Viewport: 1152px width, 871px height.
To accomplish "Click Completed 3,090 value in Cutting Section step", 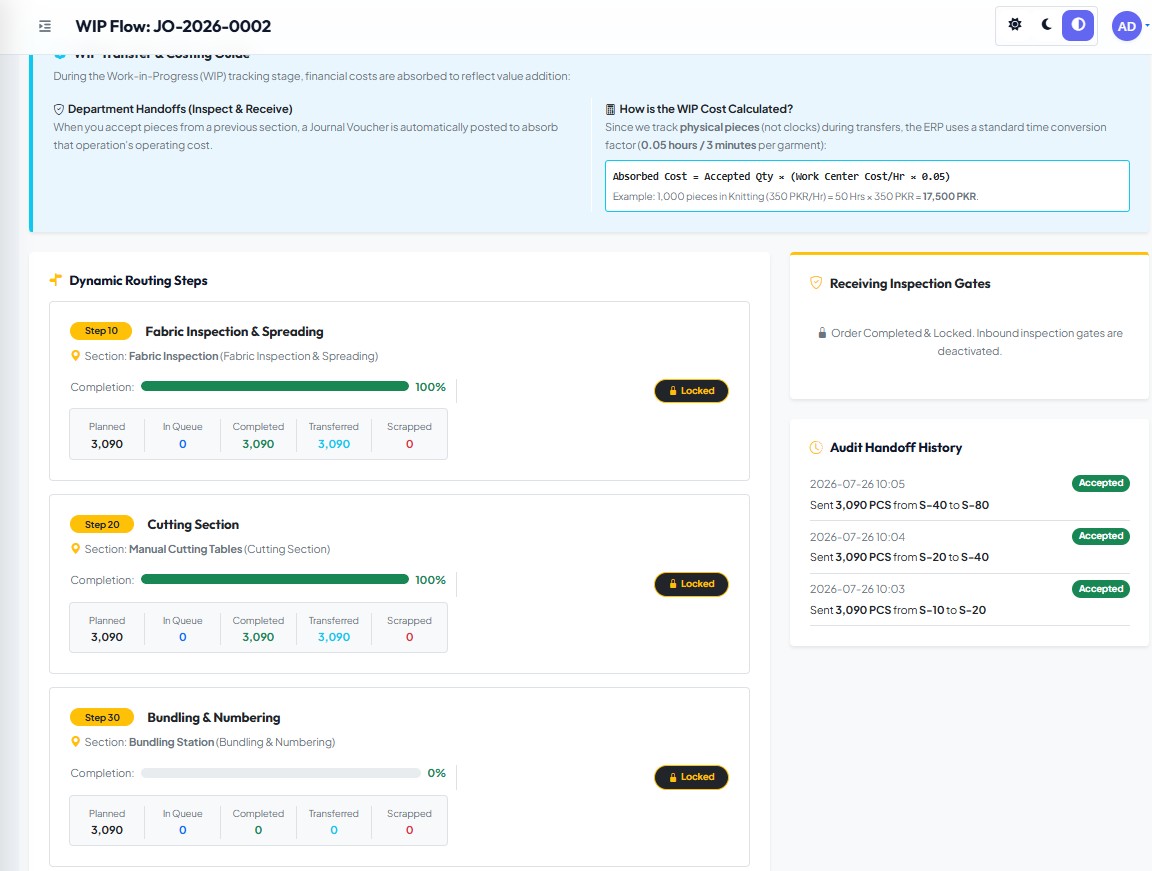I will coord(258,637).
